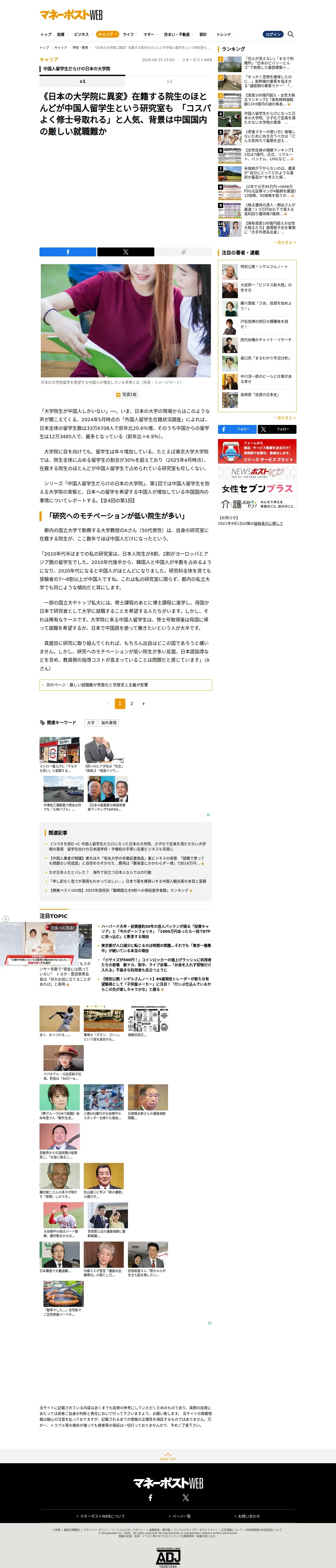Image resolution: width=336 pixels, height=1568 pixels.
Task: Open the トップ menu item
Action: click(46, 35)
